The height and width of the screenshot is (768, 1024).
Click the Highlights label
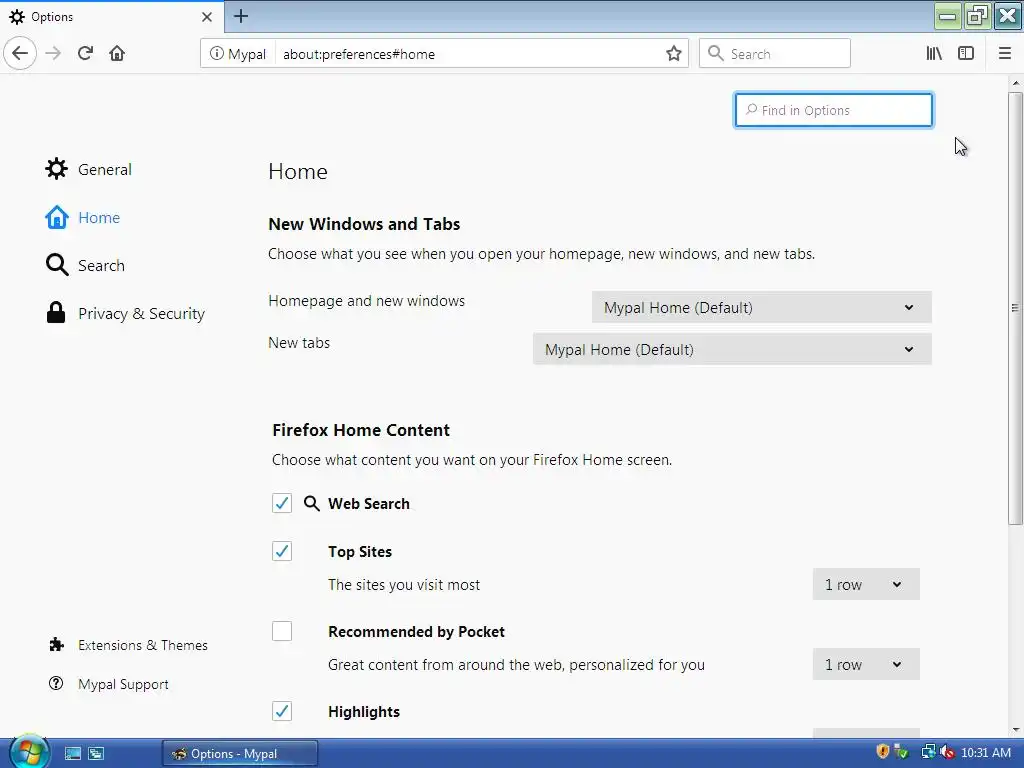(x=364, y=712)
